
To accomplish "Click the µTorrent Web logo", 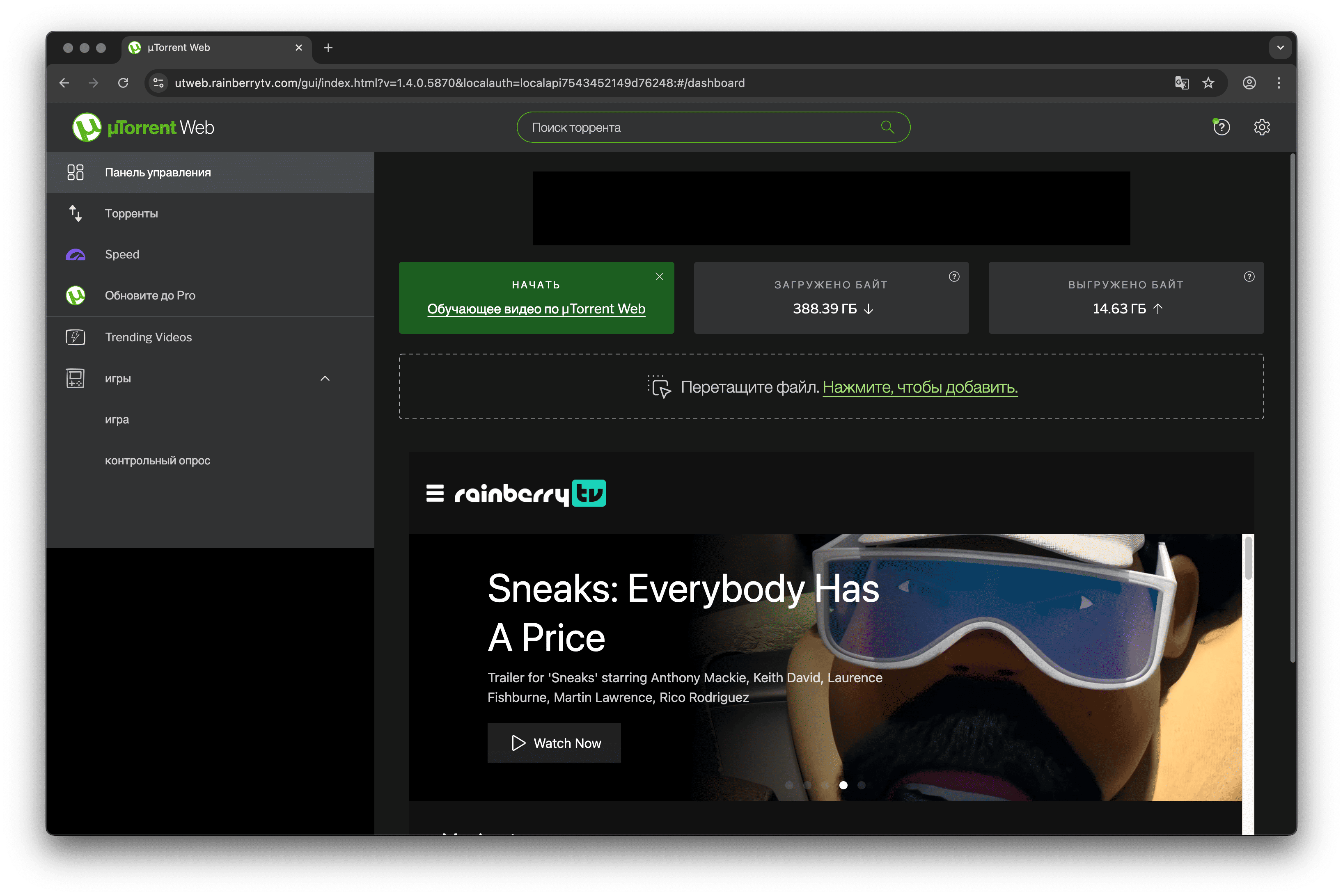I will tap(143, 127).
